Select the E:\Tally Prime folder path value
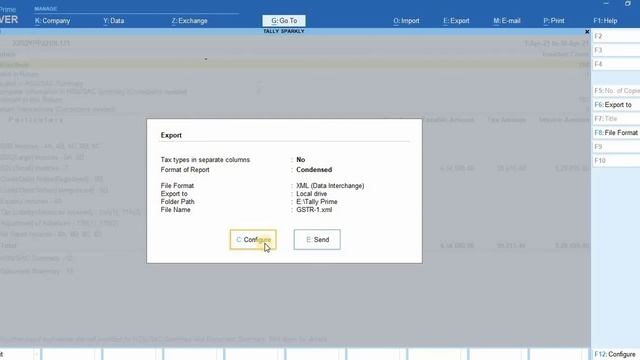Viewport: 640px width, 360px height. [317, 202]
